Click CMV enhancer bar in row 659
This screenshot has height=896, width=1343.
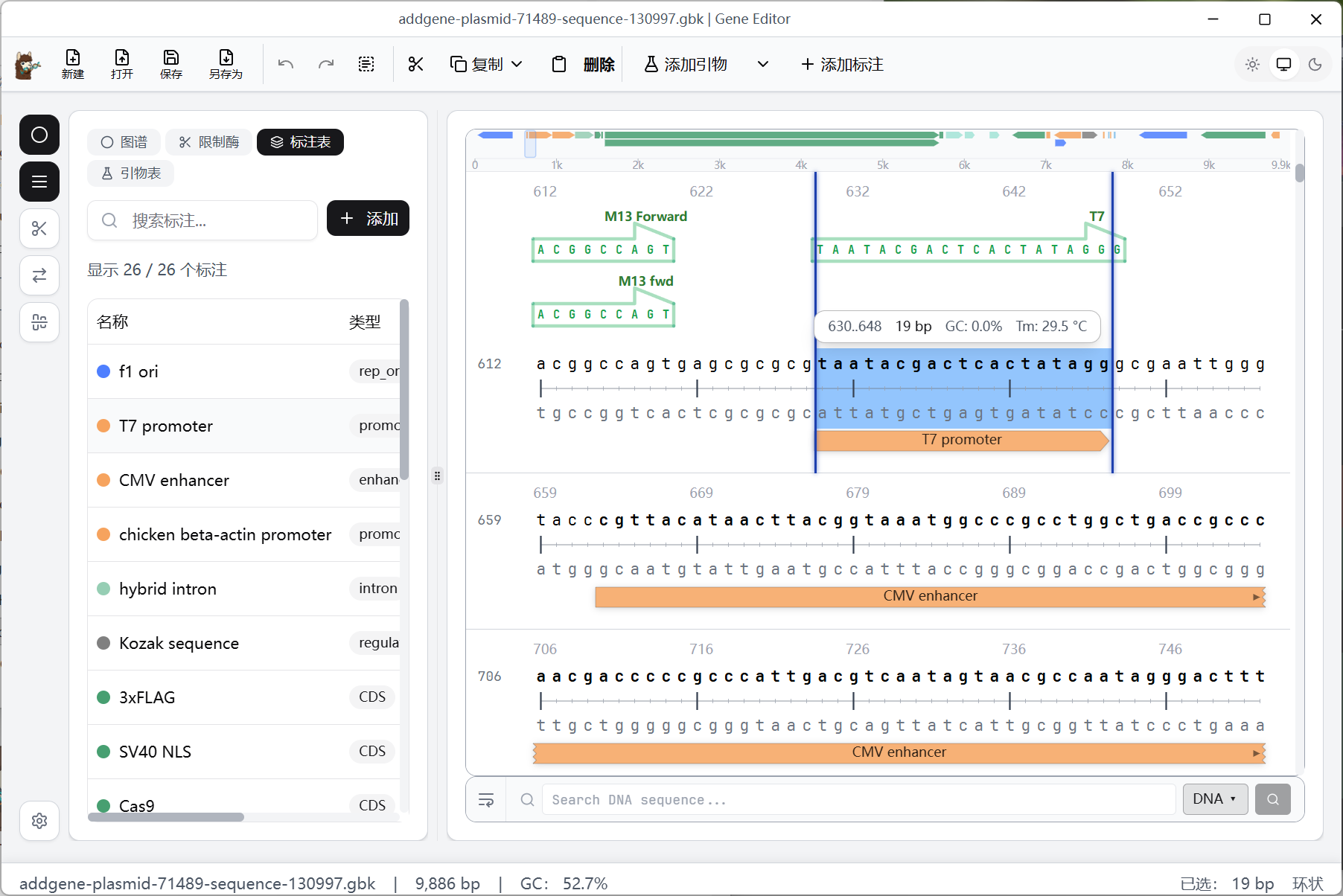(931, 596)
